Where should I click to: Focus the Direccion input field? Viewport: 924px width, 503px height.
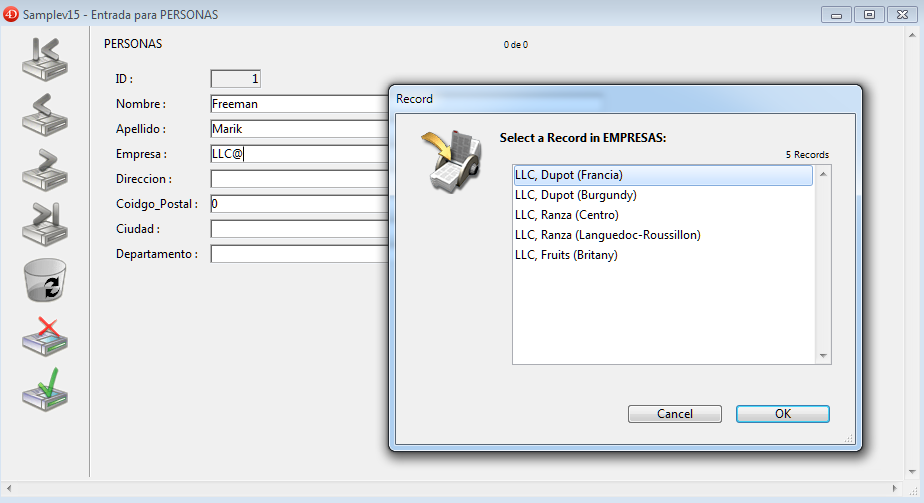click(298, 179)
